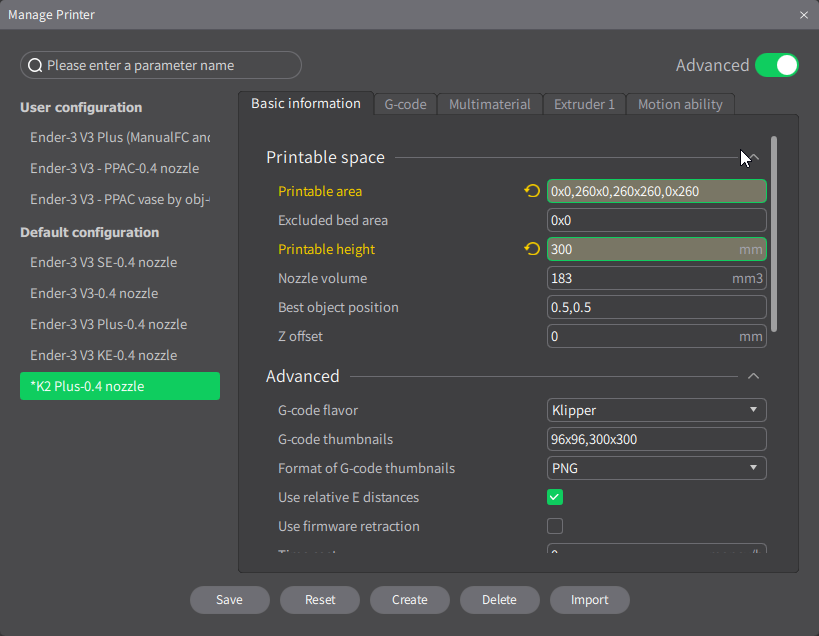Close the Manage Printer dialog

pos(804,15)
